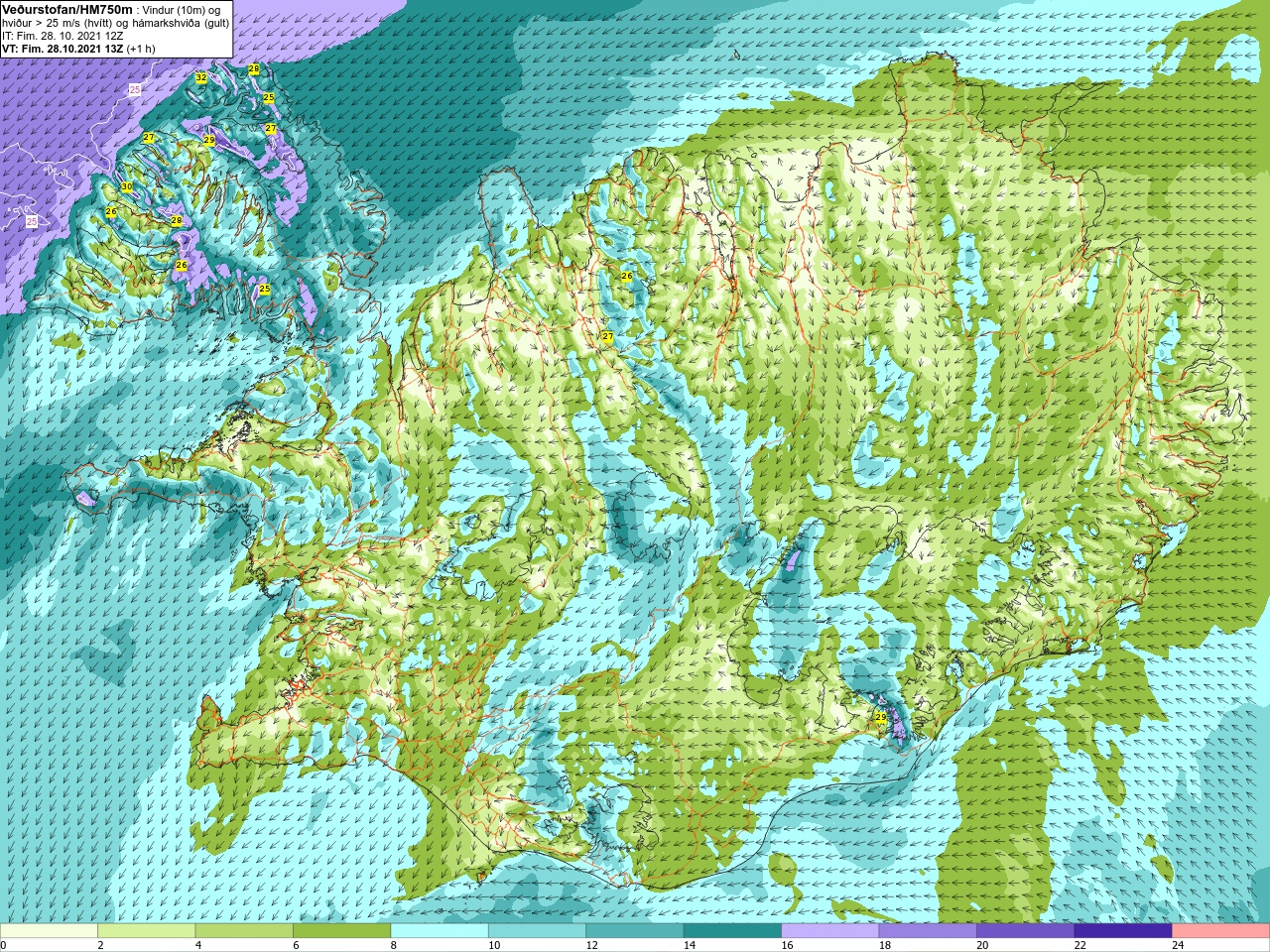
Task: Click the legend value "0"
Action: click(x=4, y=945)
